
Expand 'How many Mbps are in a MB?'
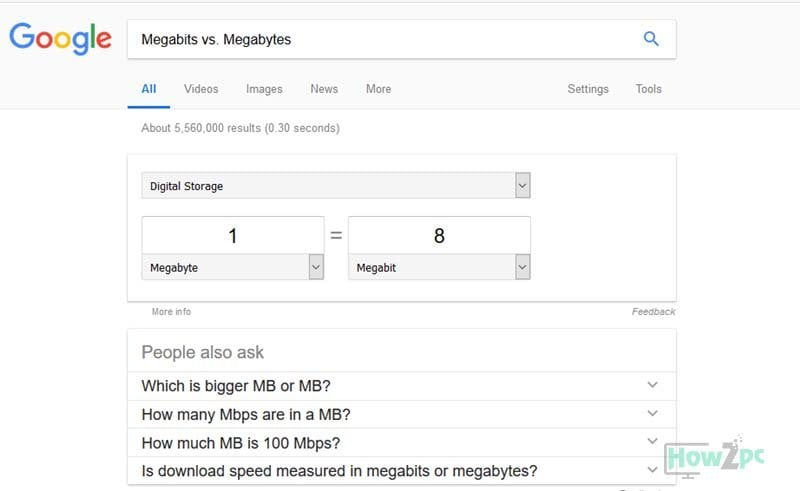coord(402,414)
